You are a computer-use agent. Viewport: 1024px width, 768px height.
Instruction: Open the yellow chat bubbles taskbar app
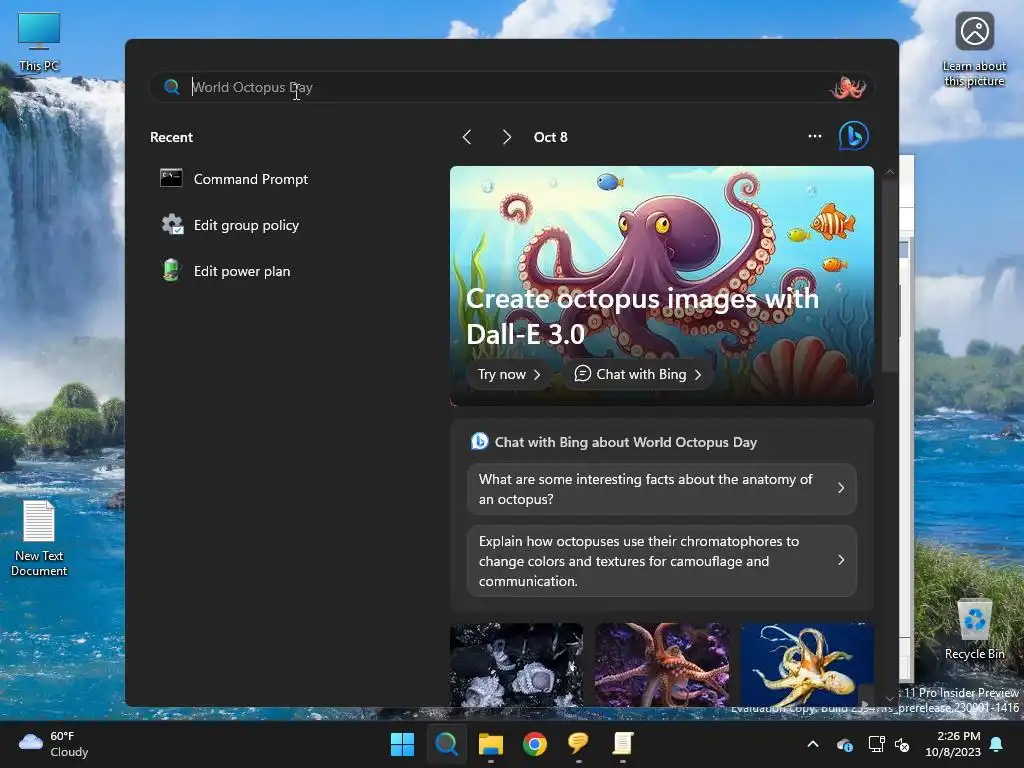(579, 744)
